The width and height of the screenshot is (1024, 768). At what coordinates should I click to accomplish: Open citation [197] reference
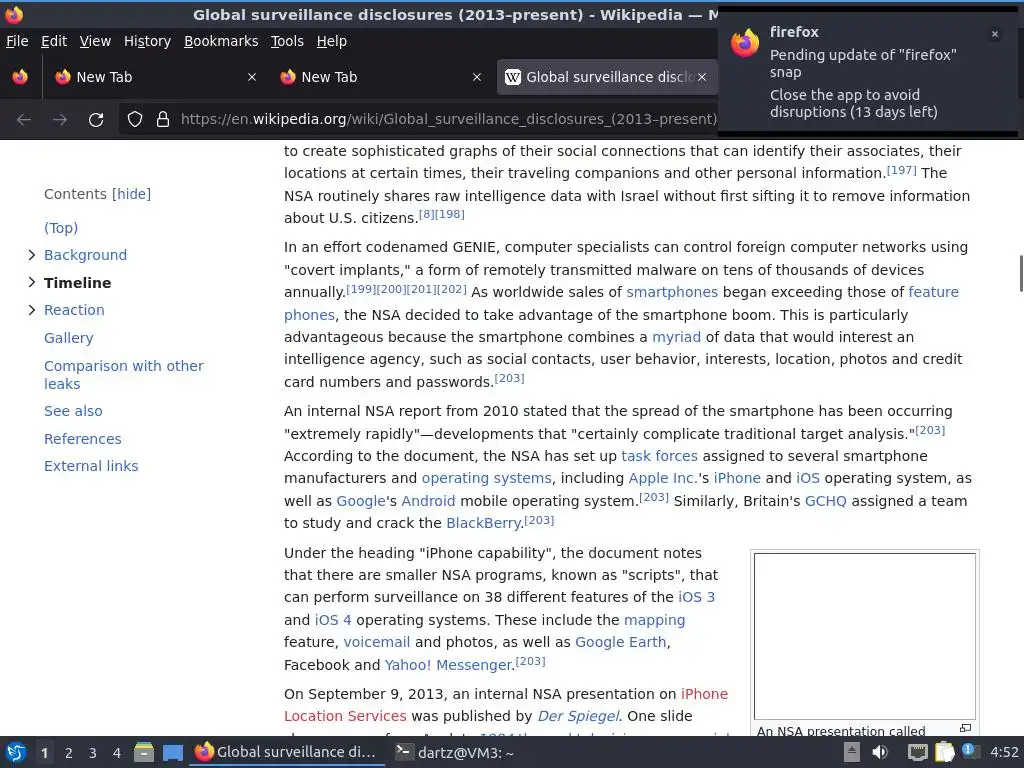[x=901, y=170]
